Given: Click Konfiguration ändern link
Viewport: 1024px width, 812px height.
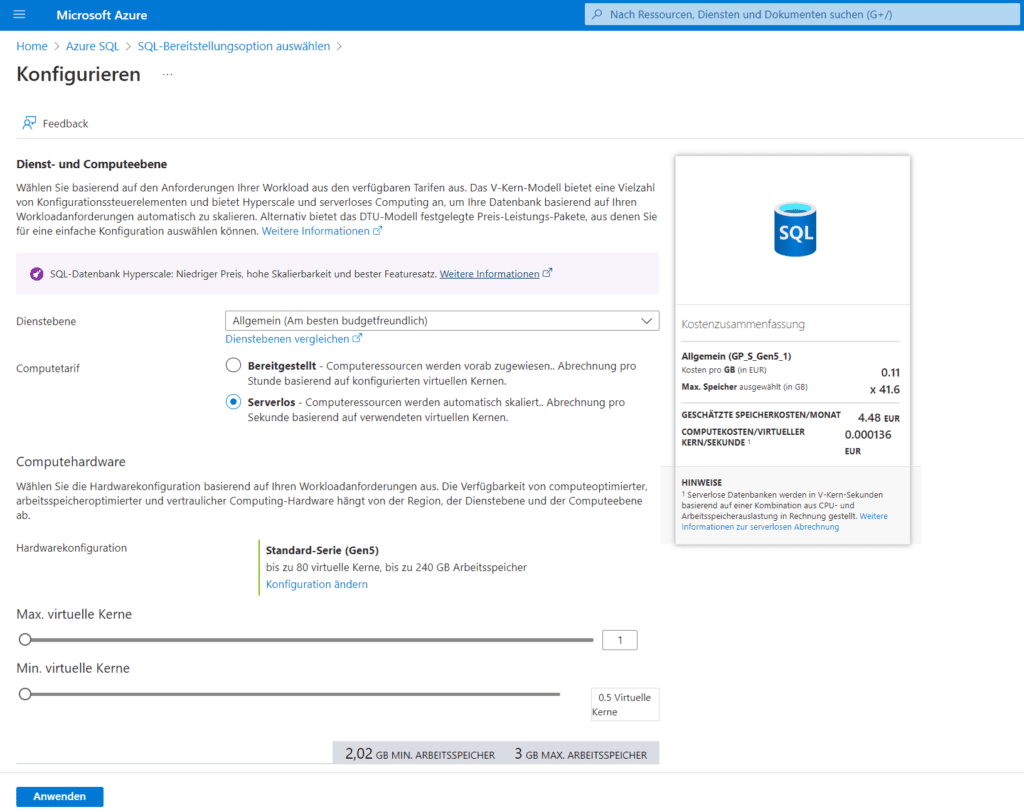Looking at the screenshot, I should [317, 584].
